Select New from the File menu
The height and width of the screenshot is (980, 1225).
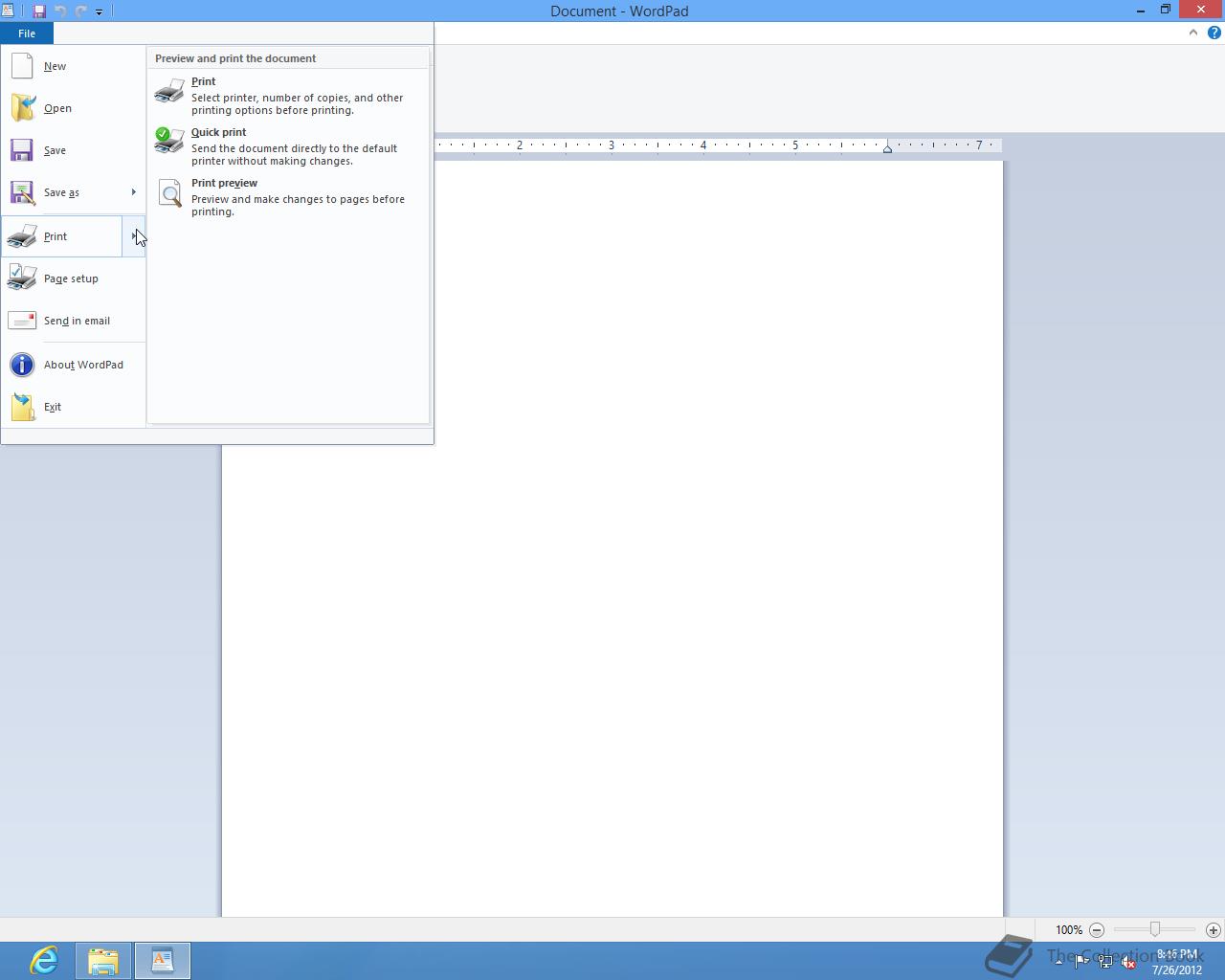pyautogui.click(x=74, y=66)
